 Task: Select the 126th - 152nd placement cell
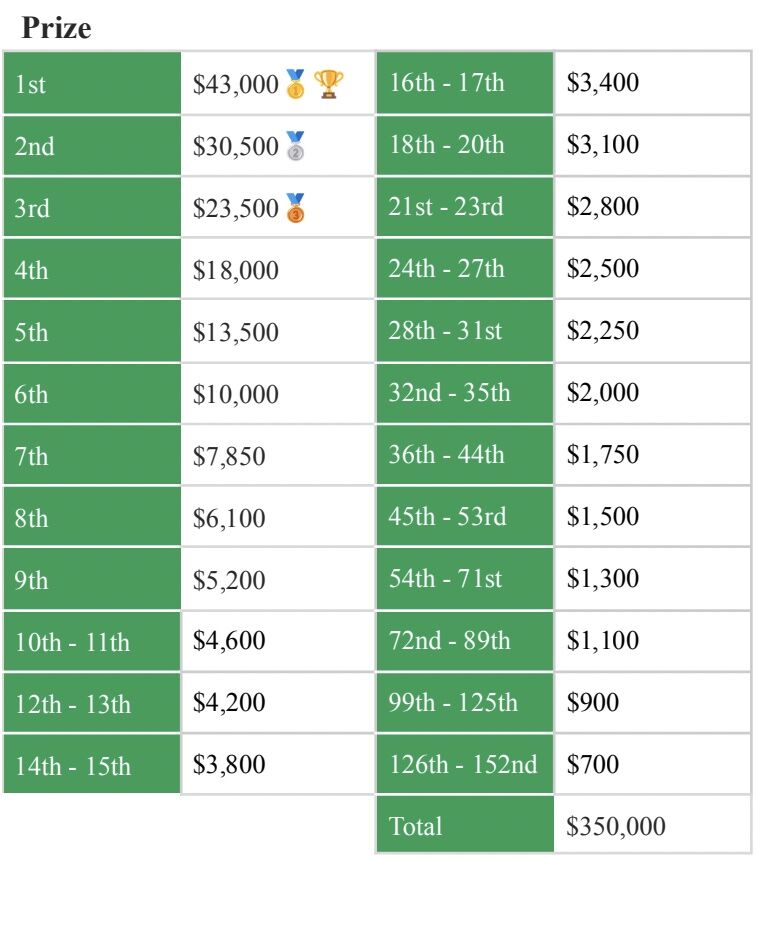465,764
